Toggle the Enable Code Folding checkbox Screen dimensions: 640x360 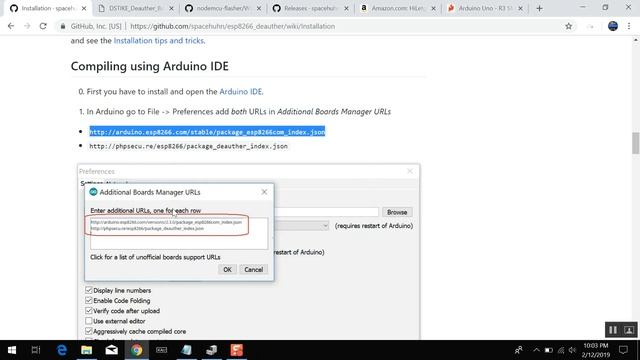tap(89, 300)
